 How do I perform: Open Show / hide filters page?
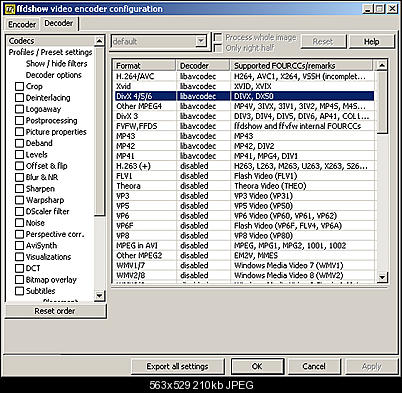56,64
